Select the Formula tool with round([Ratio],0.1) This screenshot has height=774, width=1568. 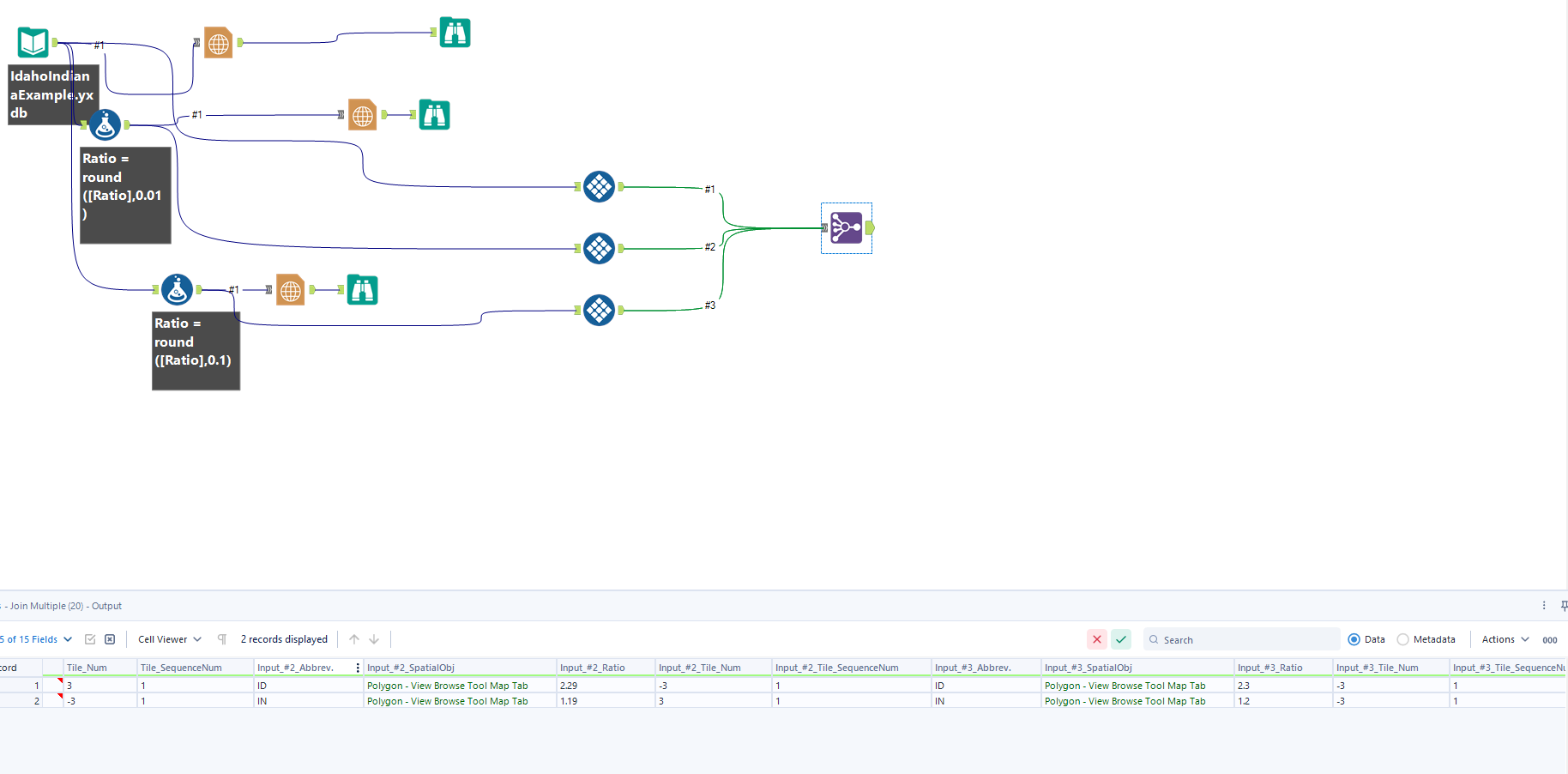177,289
